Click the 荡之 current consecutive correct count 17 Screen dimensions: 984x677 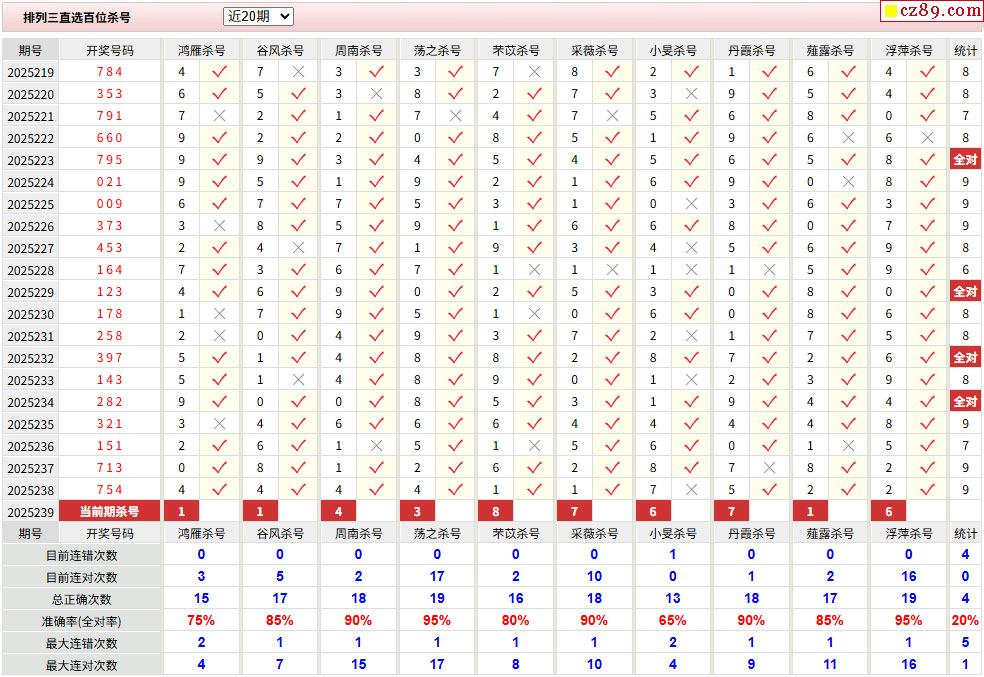[437, 577]
